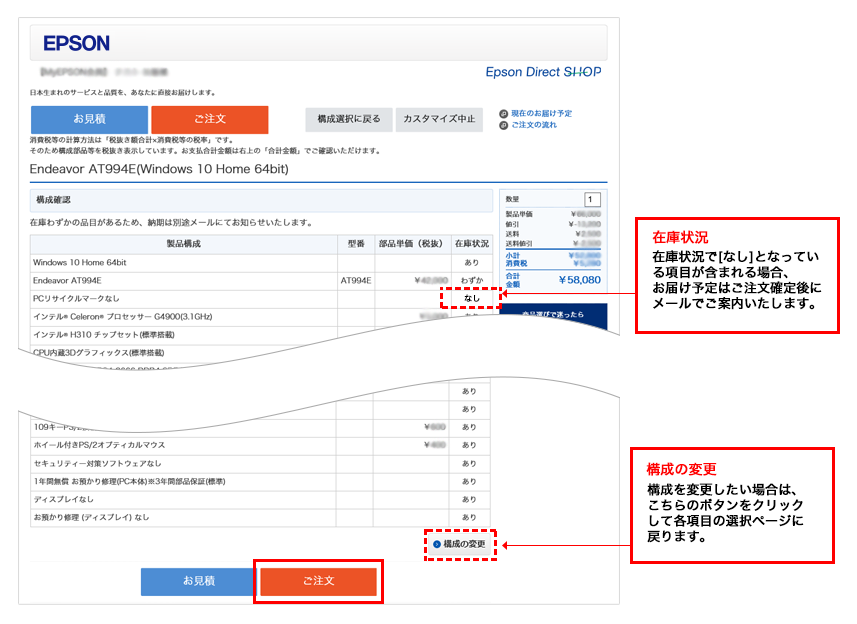
Task: Click the Epson Direct SHOP logo
Action: [x=543, y=72]
